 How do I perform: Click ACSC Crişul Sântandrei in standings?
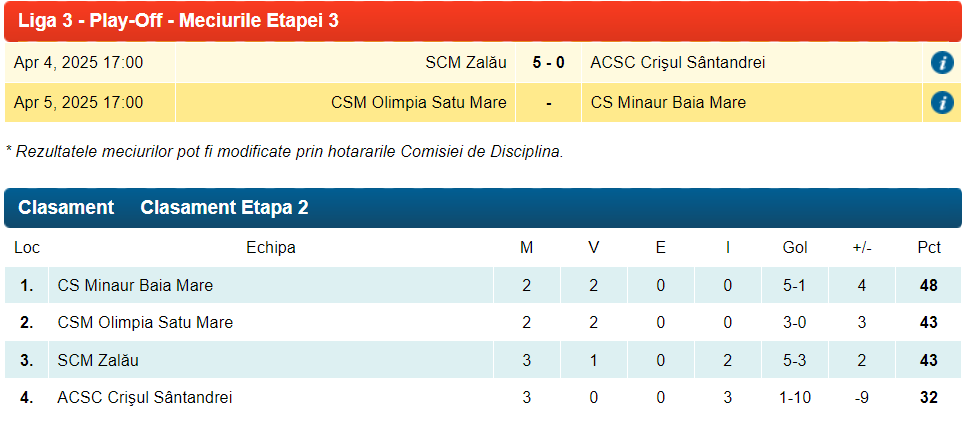tap(145, 398)
